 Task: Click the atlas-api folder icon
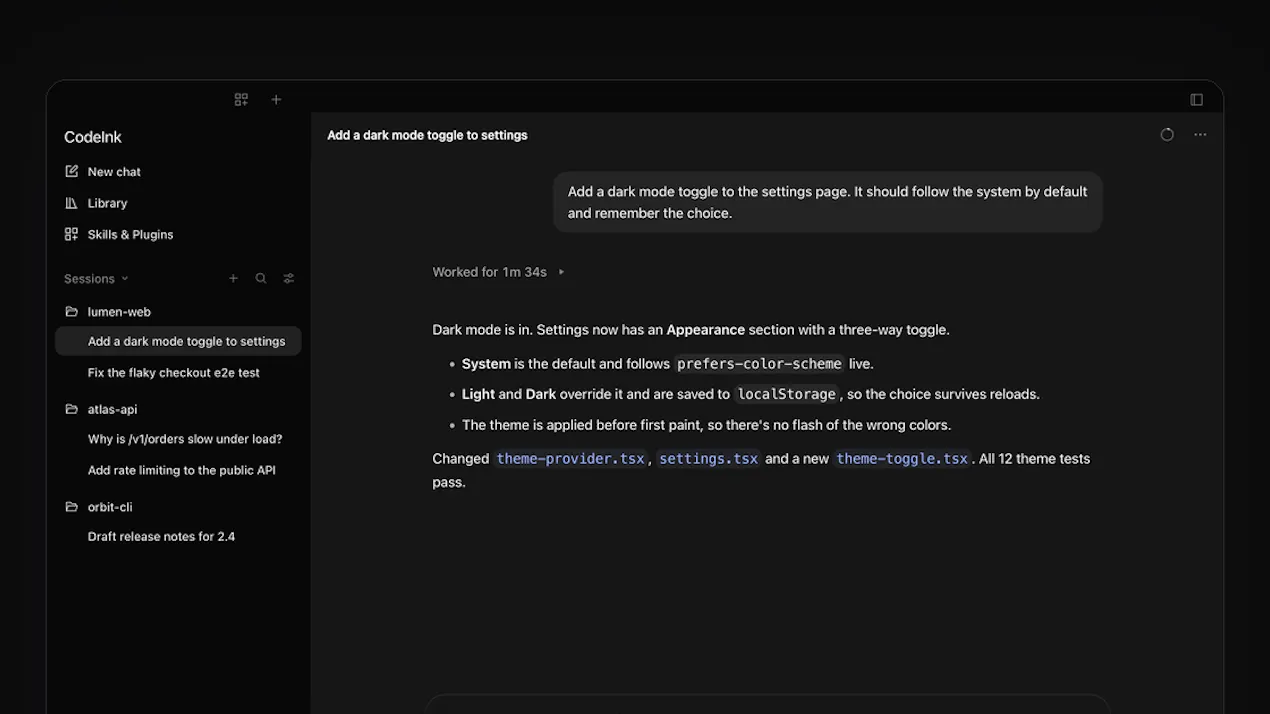click(71, 409)
